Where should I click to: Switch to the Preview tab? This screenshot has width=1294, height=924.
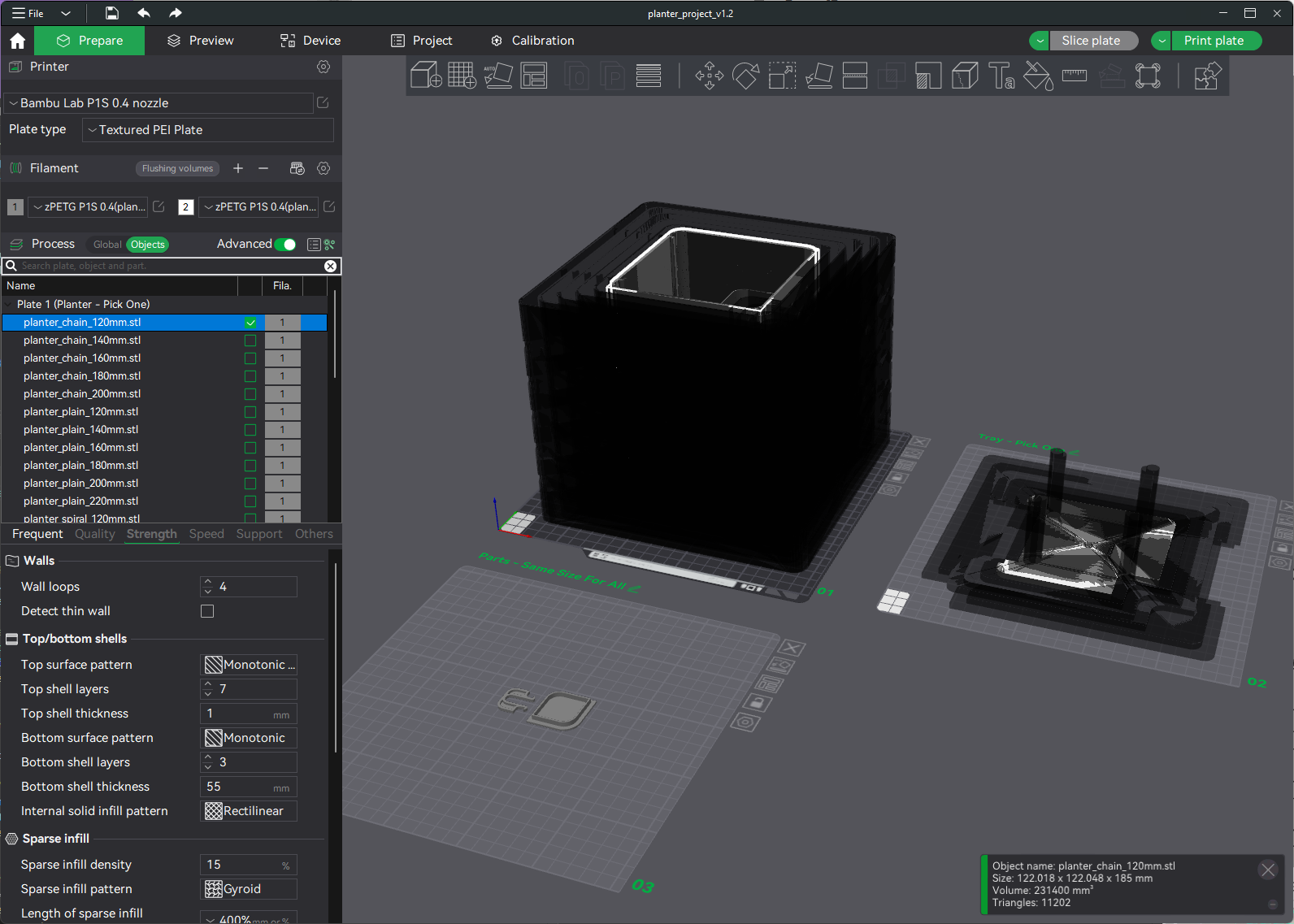pos(201,41)
